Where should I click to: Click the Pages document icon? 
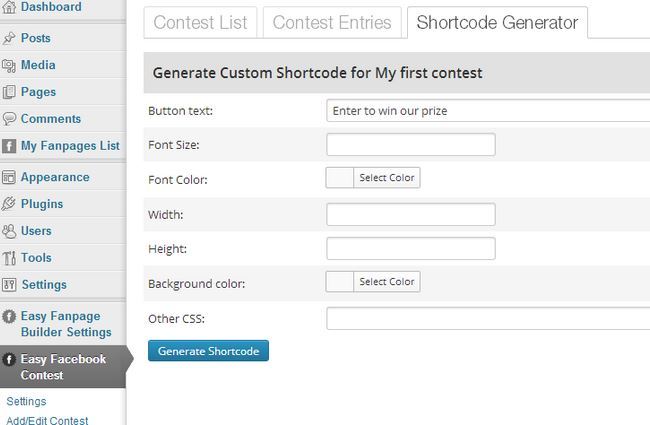[x=9, y=92]
